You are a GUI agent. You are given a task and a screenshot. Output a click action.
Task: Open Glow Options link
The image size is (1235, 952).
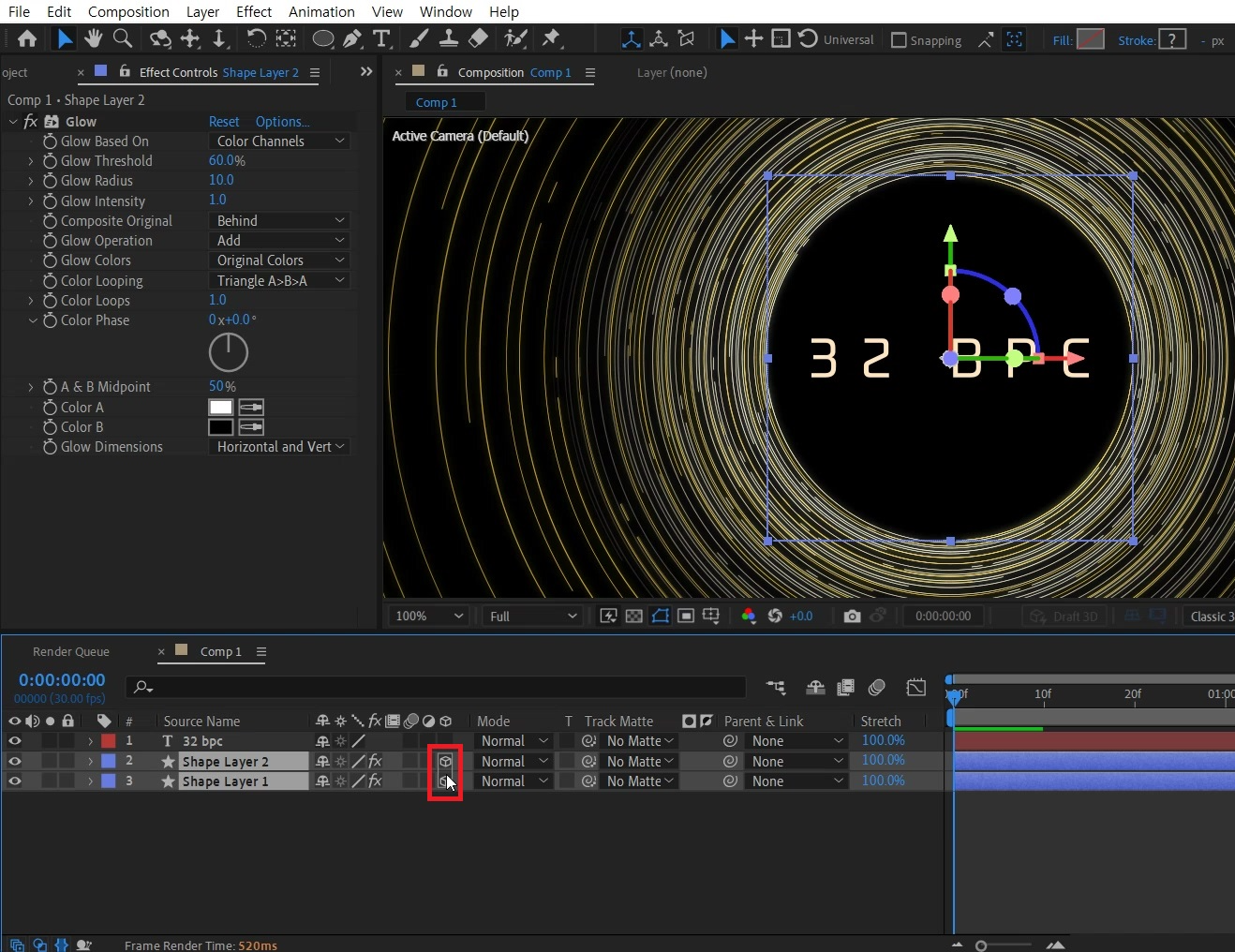tap(282, 122)
